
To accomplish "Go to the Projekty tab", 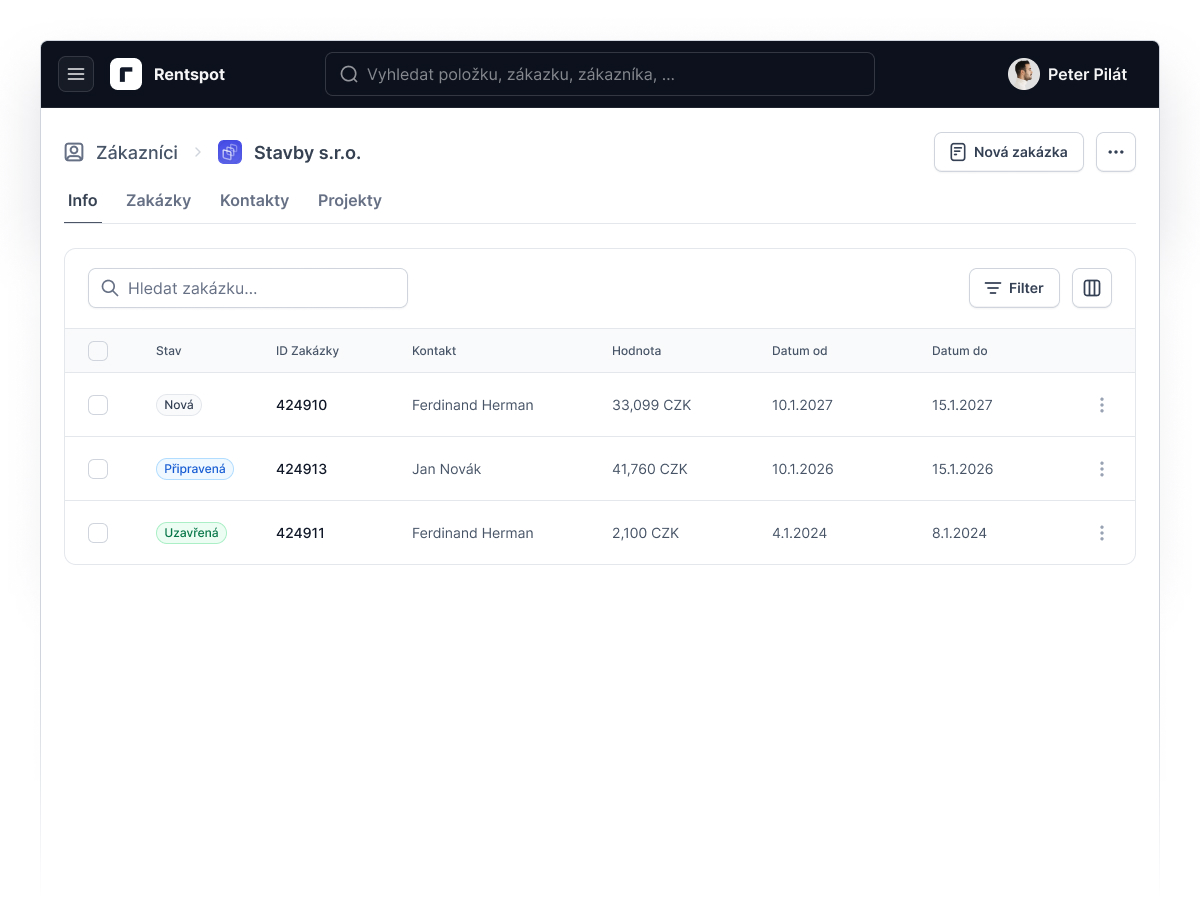I will [350, 200].
